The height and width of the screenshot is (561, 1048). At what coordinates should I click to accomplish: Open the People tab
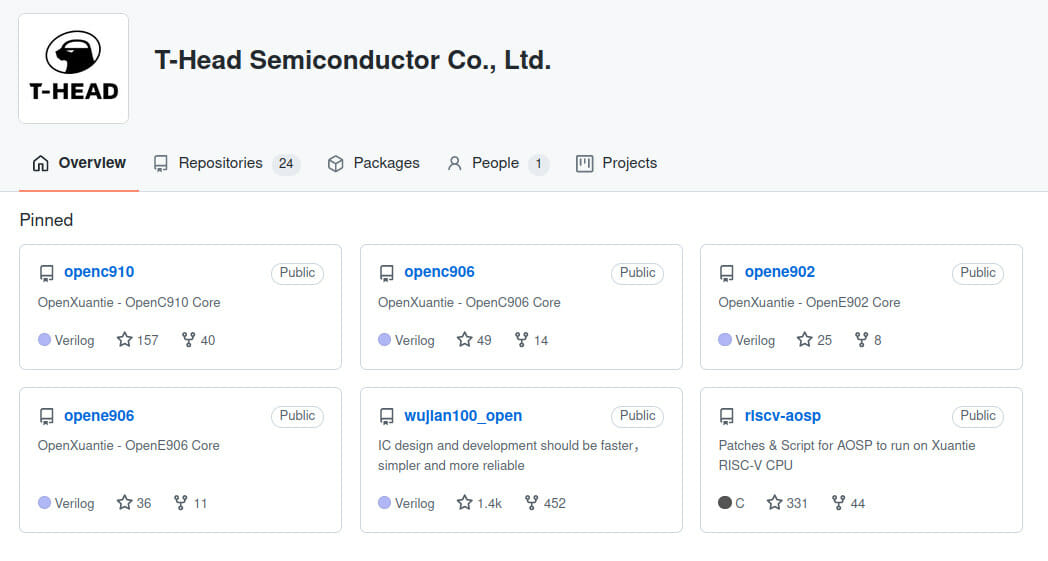coord(497,163)
